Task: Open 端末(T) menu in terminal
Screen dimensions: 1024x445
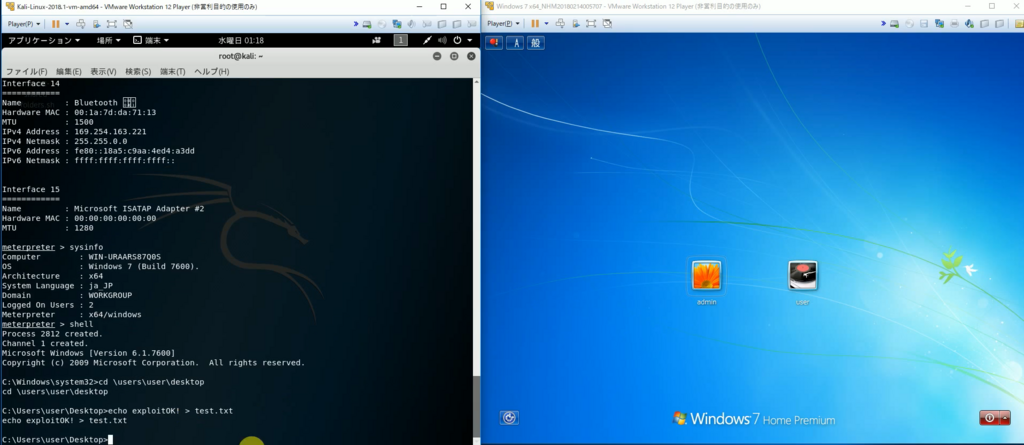Action: [x=172, y=71]
